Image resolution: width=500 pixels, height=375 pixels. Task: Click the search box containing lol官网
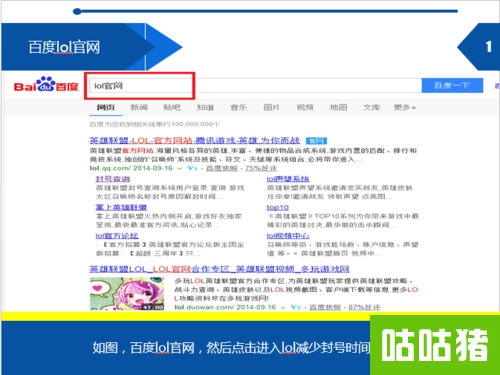click(255, 86)
